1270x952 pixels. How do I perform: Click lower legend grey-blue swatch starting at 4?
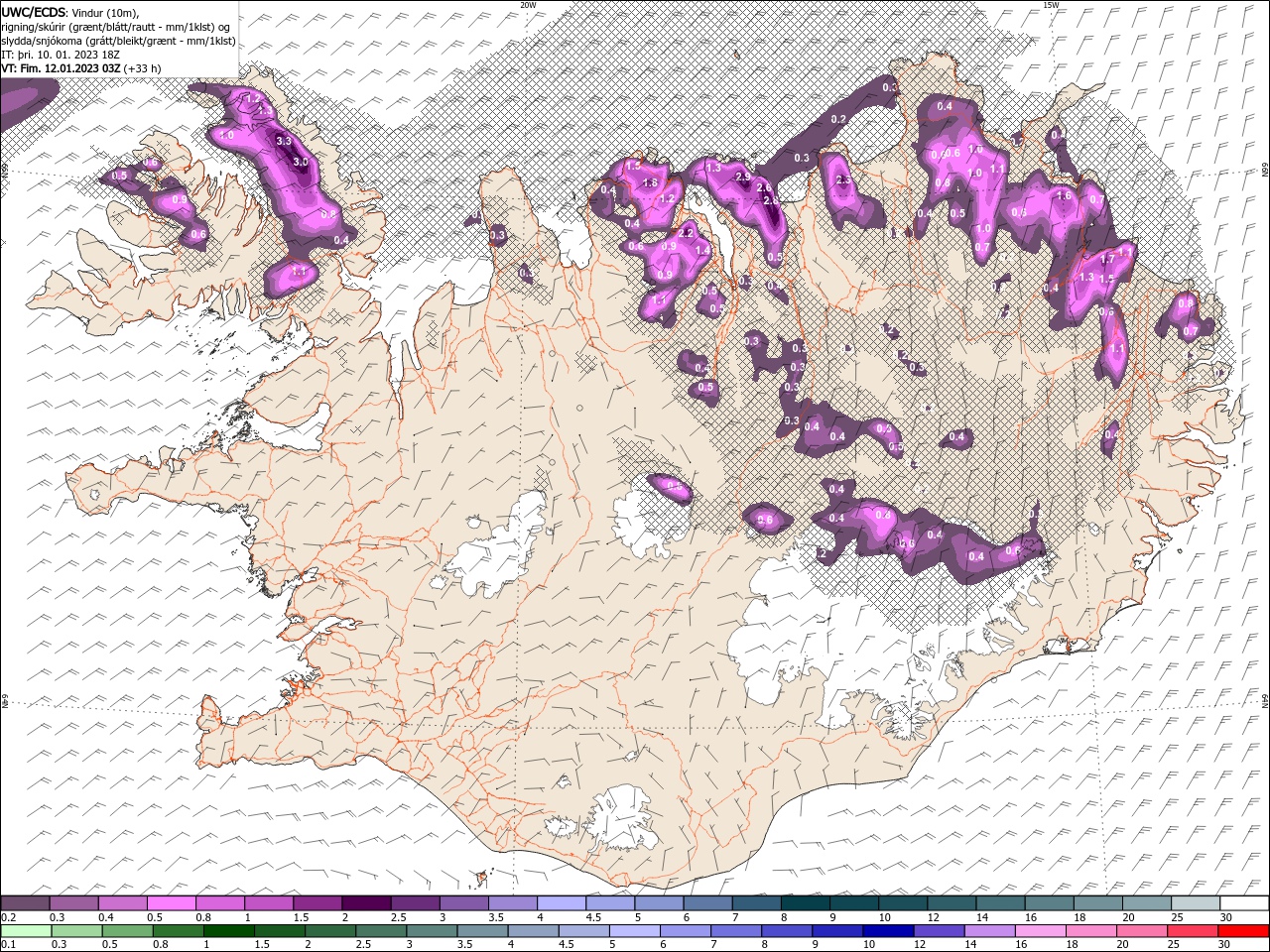pyautogui.click(x=533, y=931)
